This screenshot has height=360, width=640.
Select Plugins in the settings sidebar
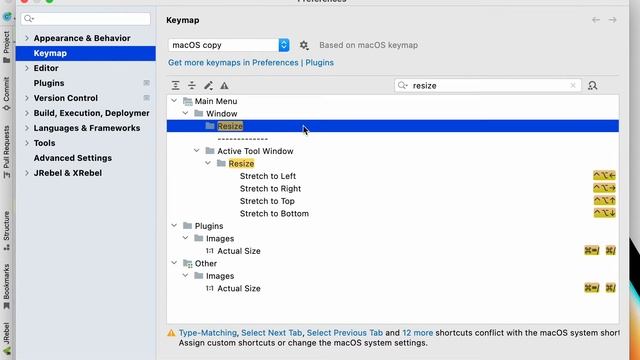(x=49, y=83)
